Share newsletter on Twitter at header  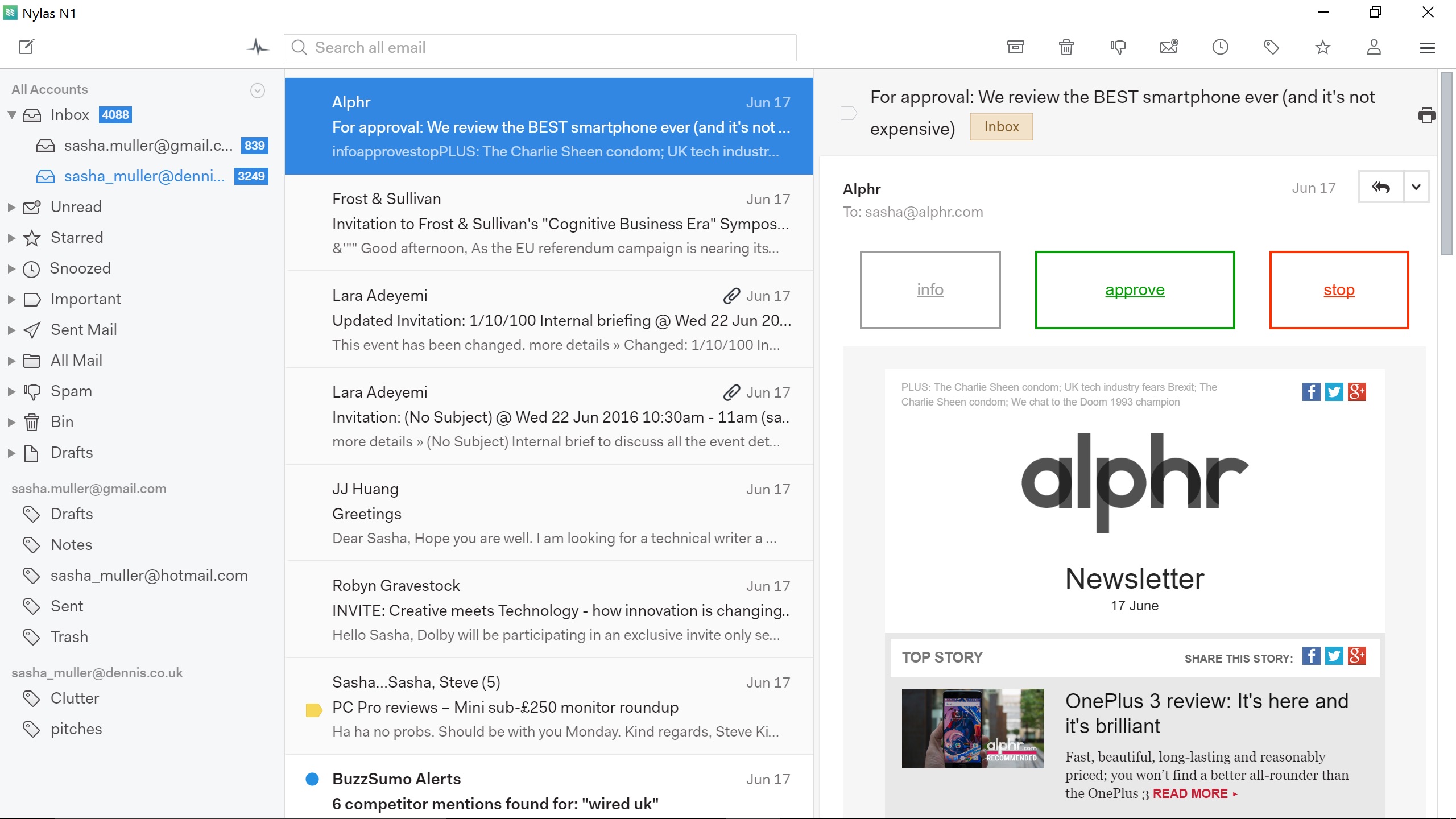1334,392
